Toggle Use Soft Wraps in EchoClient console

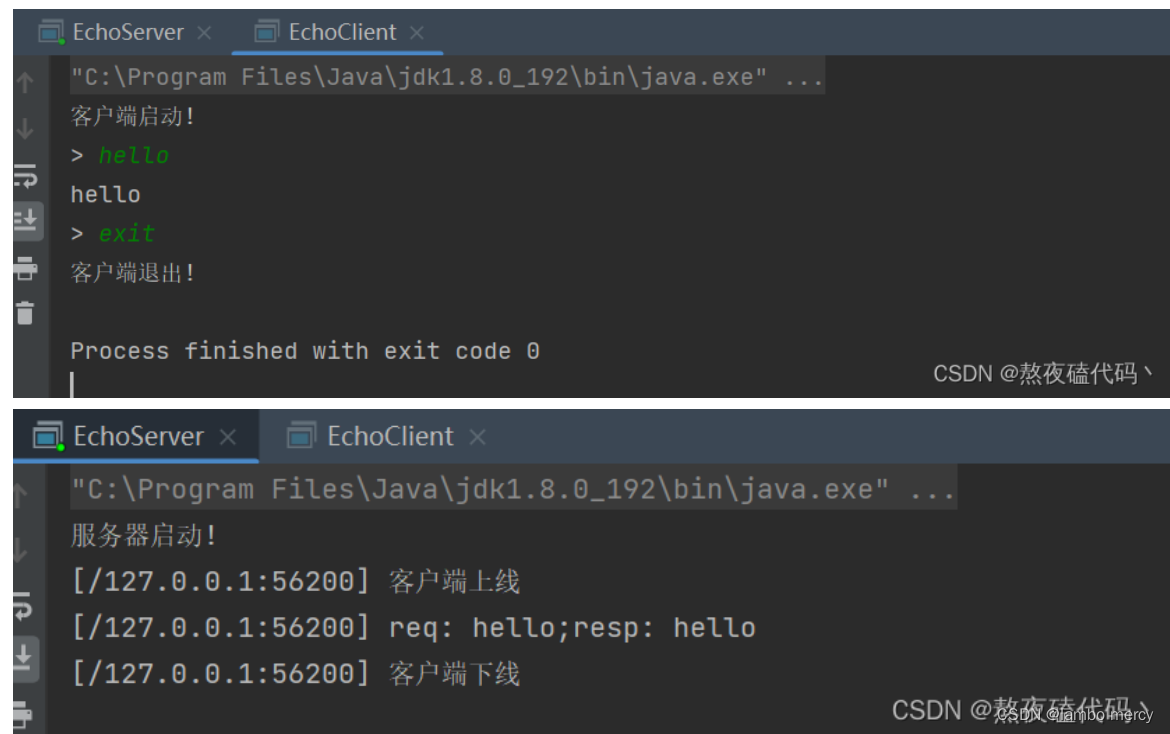pyautogui.click(x=25, y=178)
